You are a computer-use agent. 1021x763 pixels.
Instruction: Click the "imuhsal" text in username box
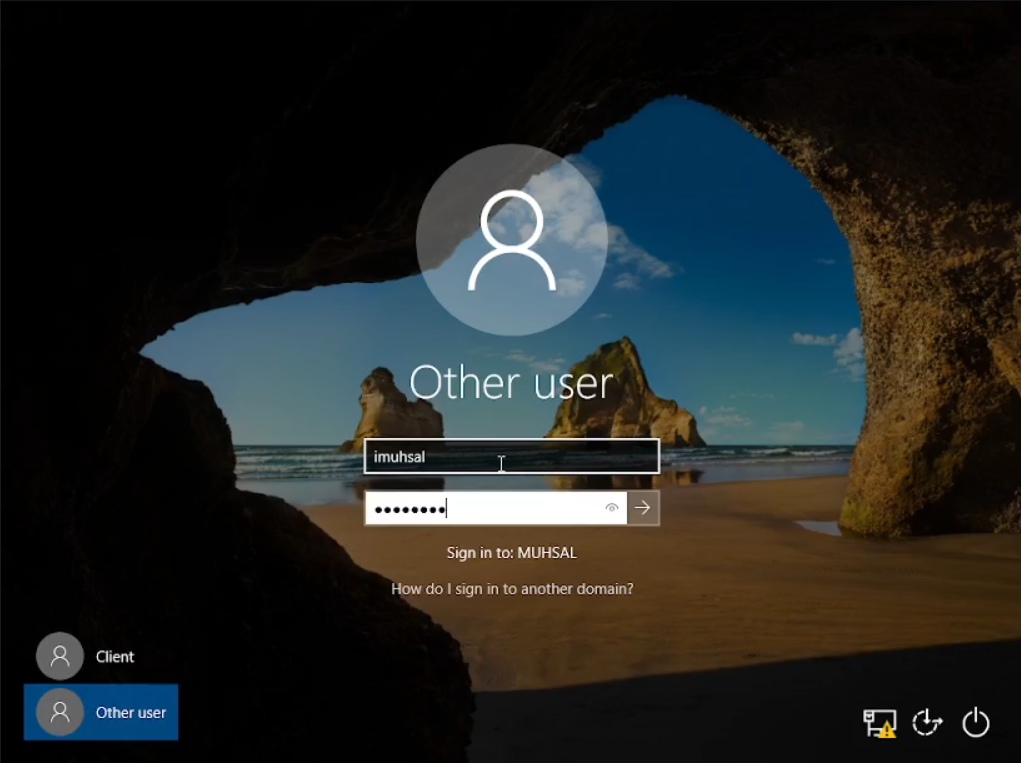[399, 457]
